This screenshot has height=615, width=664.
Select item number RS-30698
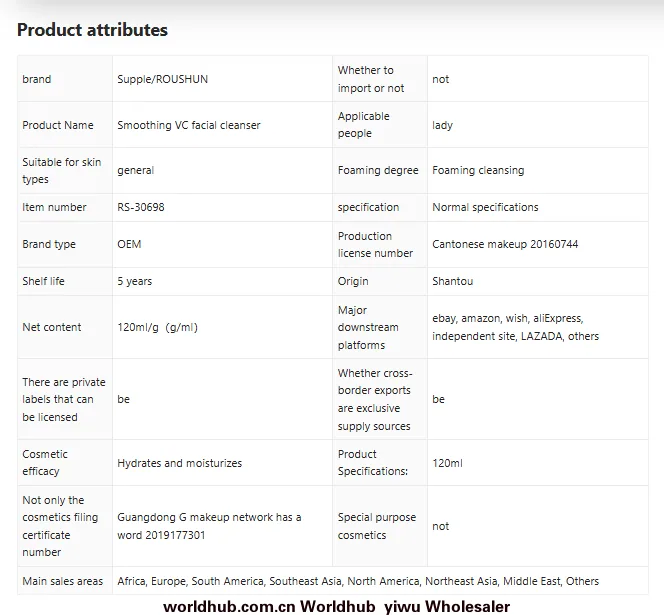141,207
